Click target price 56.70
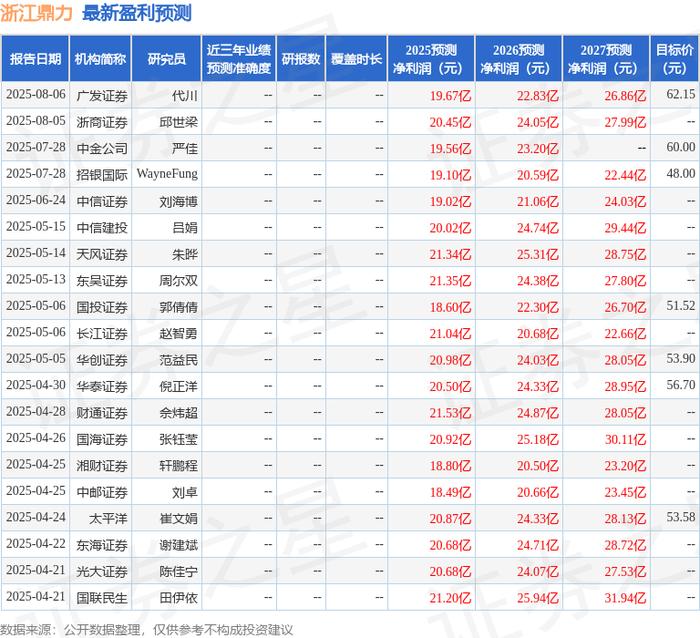Viewport: 700px width, 638px height. 681,385
